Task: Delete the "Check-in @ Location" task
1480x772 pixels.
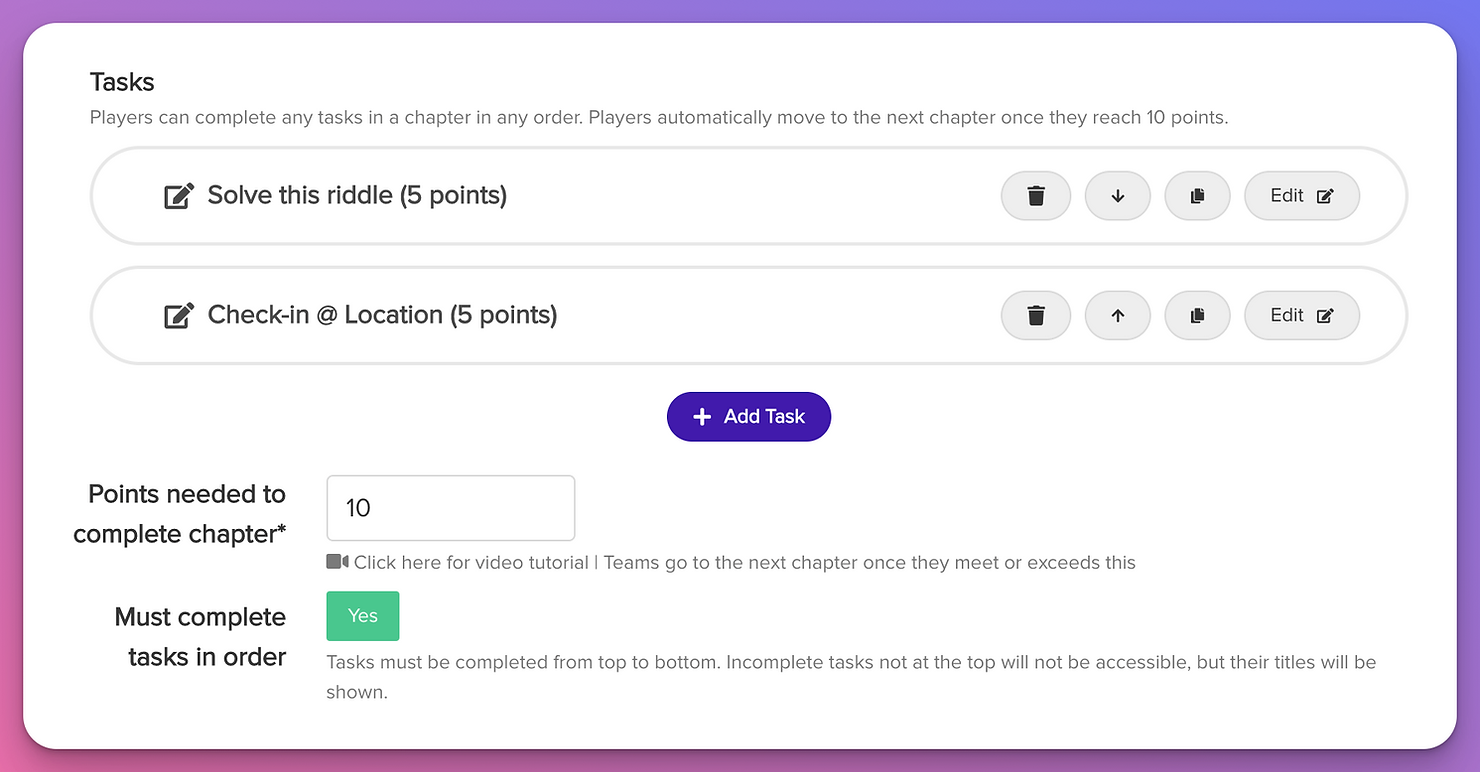Action: point(1035,315)
